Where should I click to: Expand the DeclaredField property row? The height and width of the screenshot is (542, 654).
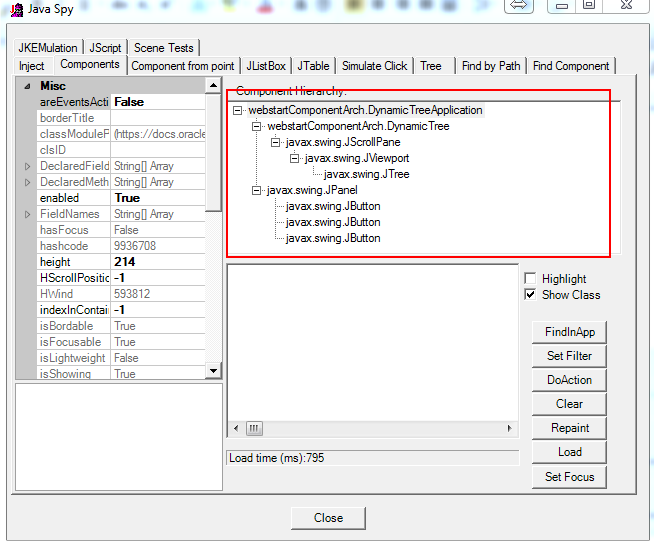(x=28, y=166)
